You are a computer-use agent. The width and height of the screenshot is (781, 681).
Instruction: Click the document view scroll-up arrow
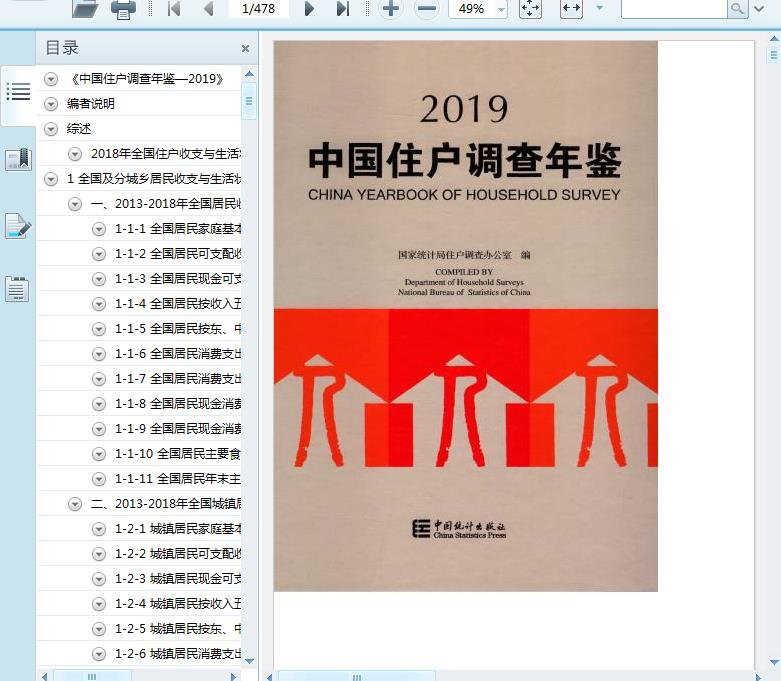click(774, 38)
